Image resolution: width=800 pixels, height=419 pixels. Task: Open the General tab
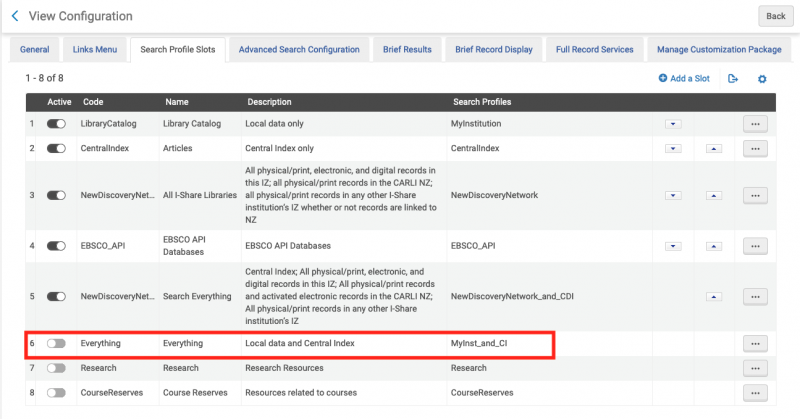(35, 50)
